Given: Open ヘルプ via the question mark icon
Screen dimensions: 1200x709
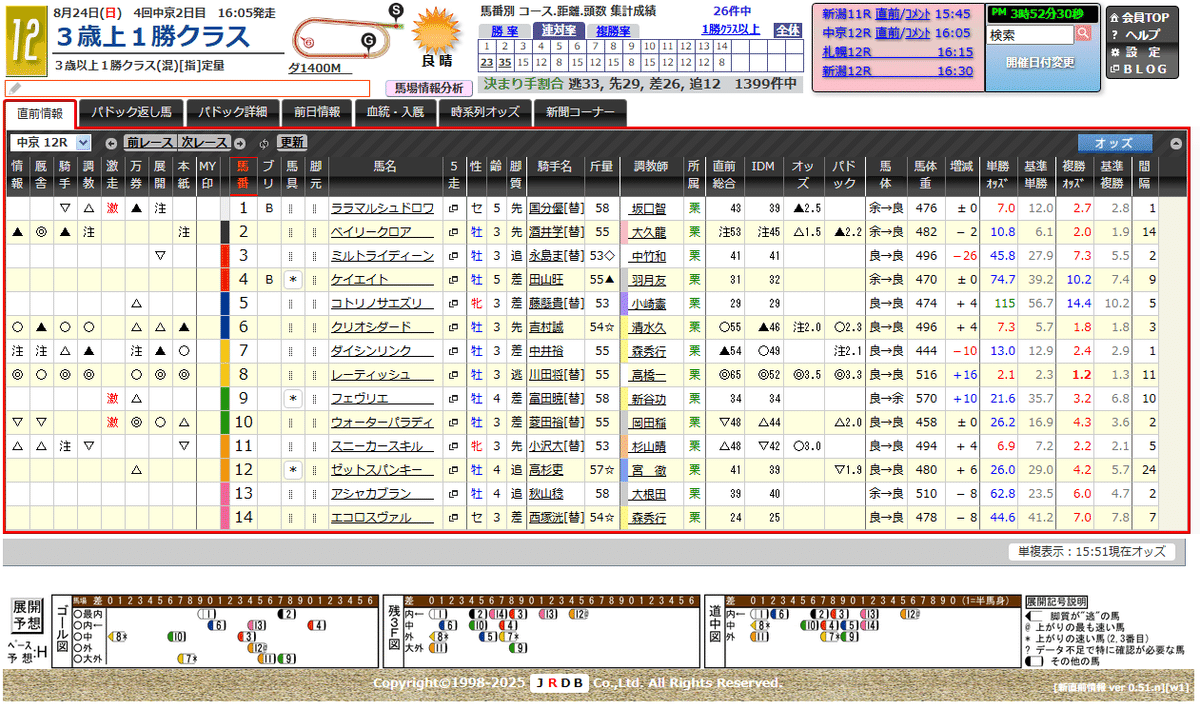Looking at the screenshot, I should [1114, 34].
